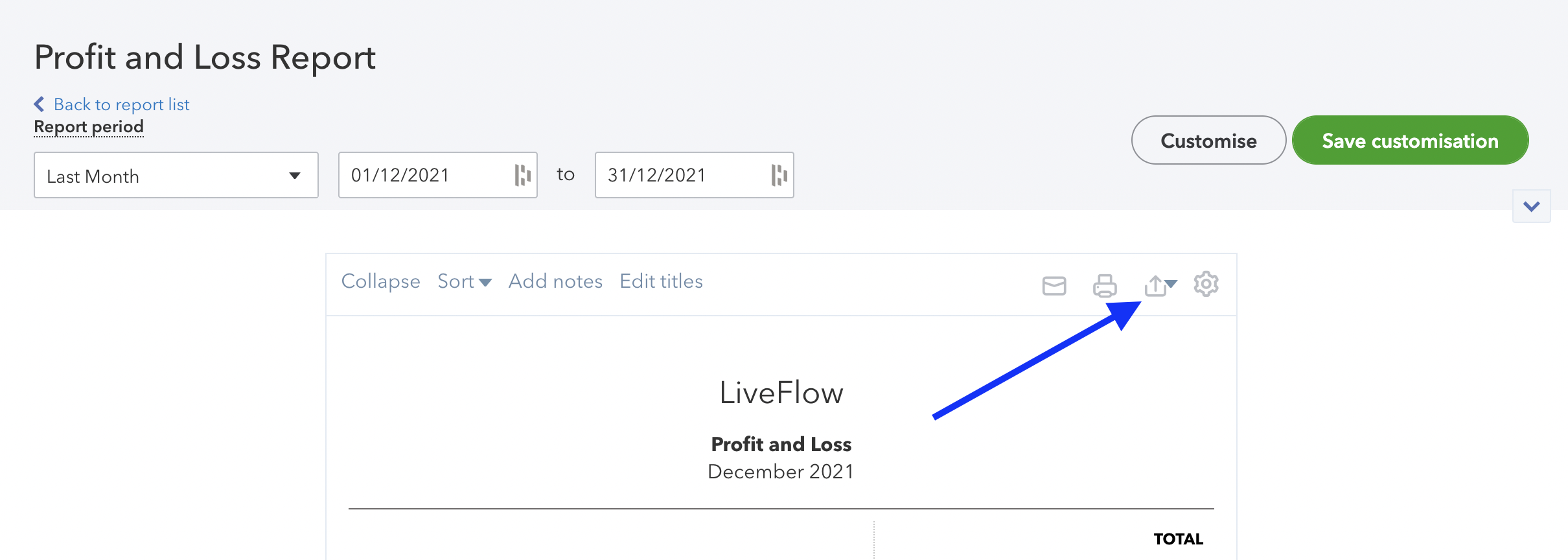Collapse the report header with the chevron
The height and width of the screenshot is (560, 1568).
point(1532,206)
